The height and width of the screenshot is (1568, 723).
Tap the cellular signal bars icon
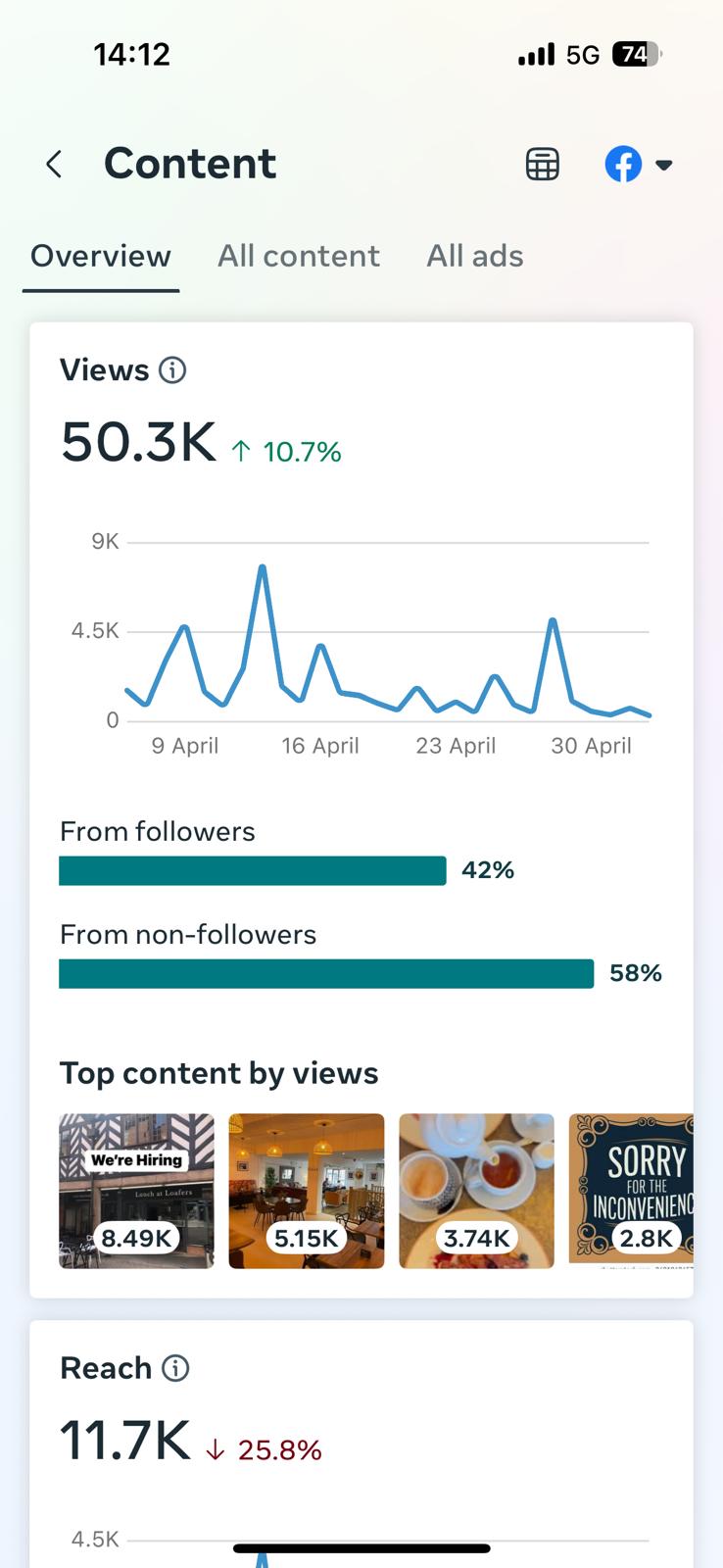coord(536,55)
